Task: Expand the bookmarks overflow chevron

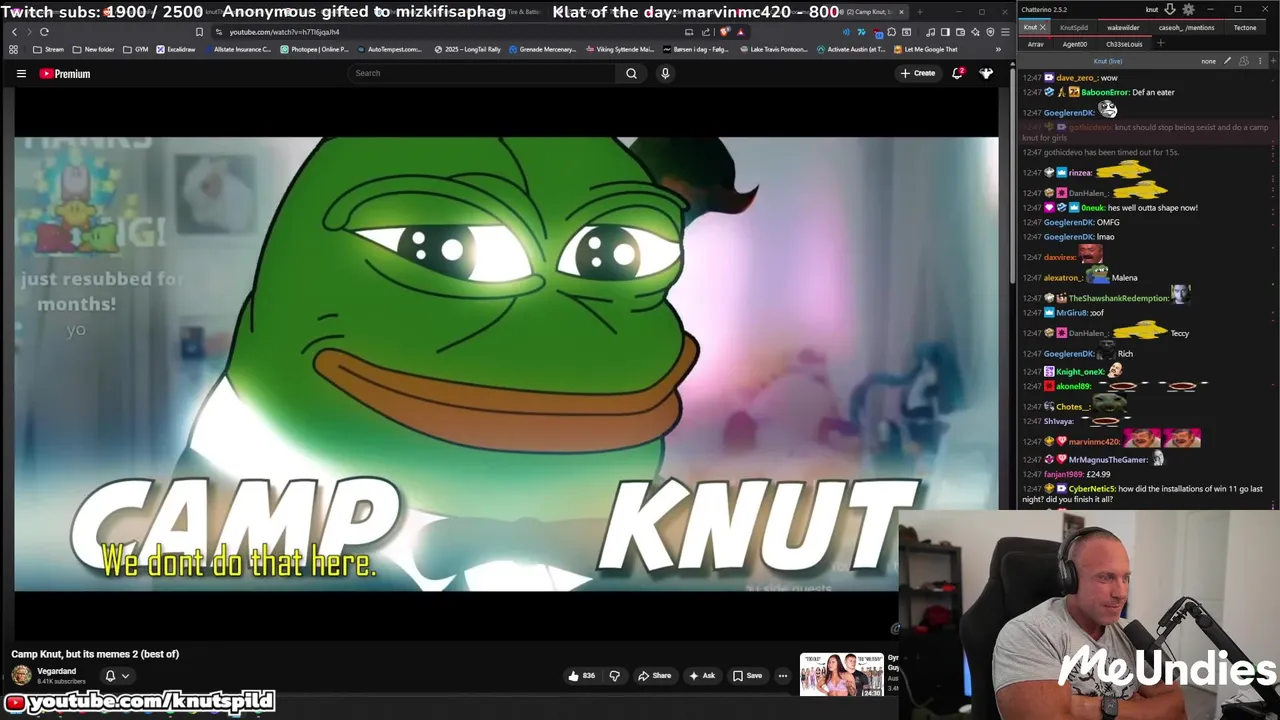Action: pos(997,49)
